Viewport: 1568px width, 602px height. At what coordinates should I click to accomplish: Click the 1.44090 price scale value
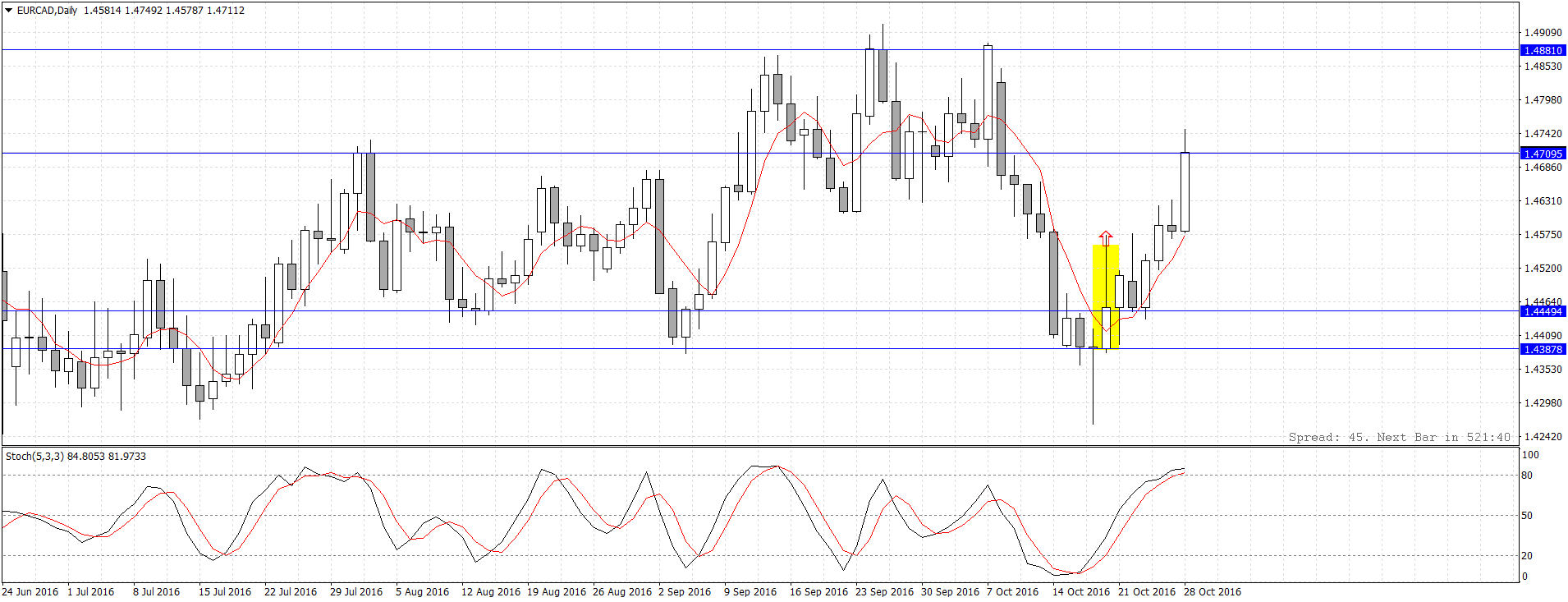1543,336
